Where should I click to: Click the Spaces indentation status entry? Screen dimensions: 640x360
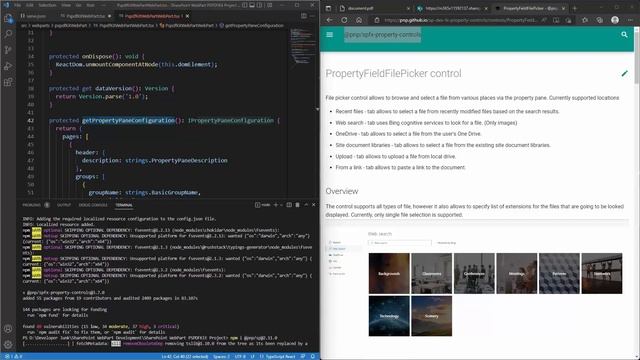coord(221,356)
